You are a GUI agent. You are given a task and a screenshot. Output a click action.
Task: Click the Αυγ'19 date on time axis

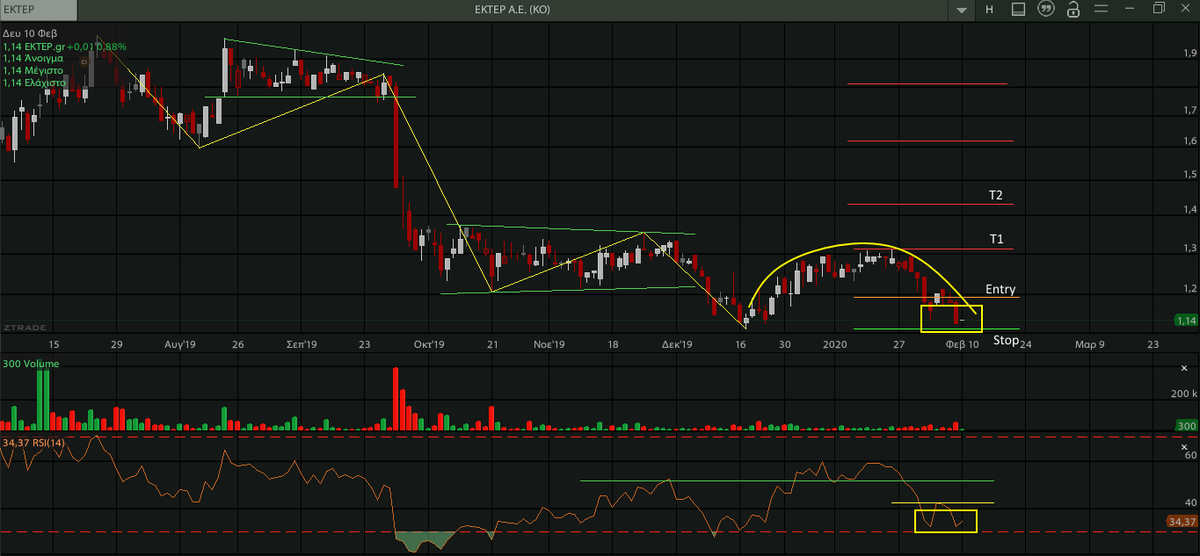point(180,344)
